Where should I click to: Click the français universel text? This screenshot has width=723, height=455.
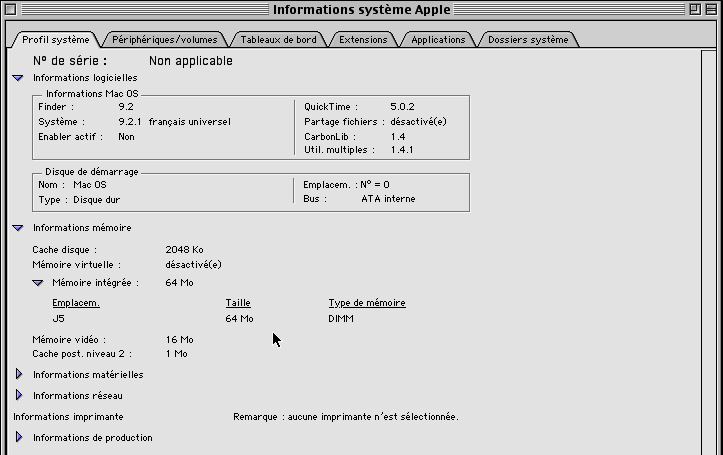click(190, 122)
